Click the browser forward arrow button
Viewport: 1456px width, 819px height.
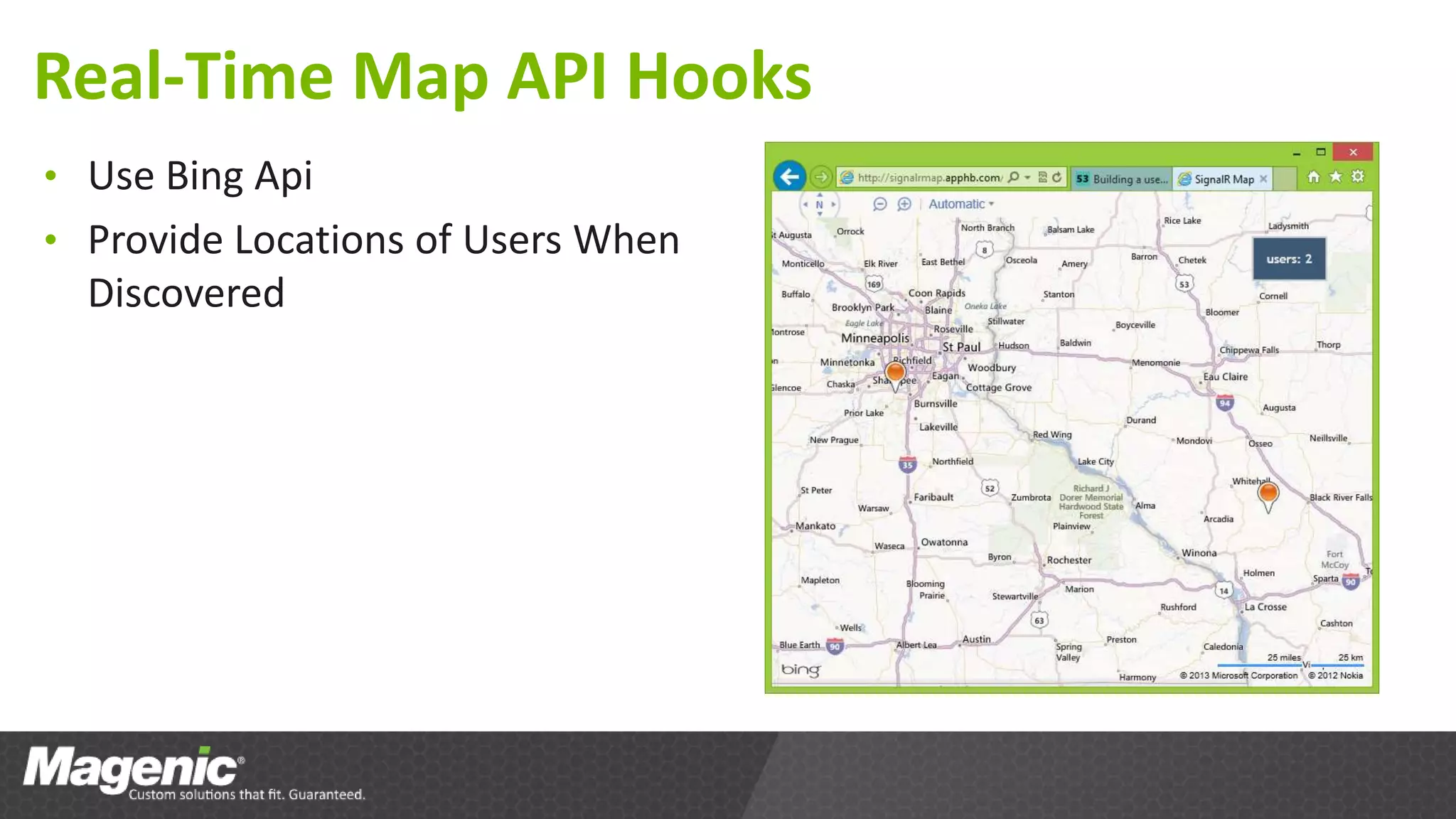(821, 176)
